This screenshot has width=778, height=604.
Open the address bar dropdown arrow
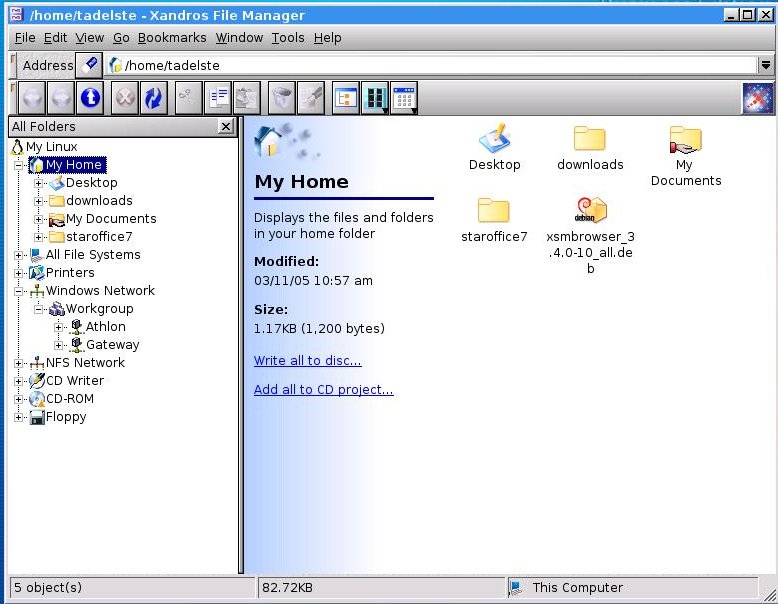point(766,65)
